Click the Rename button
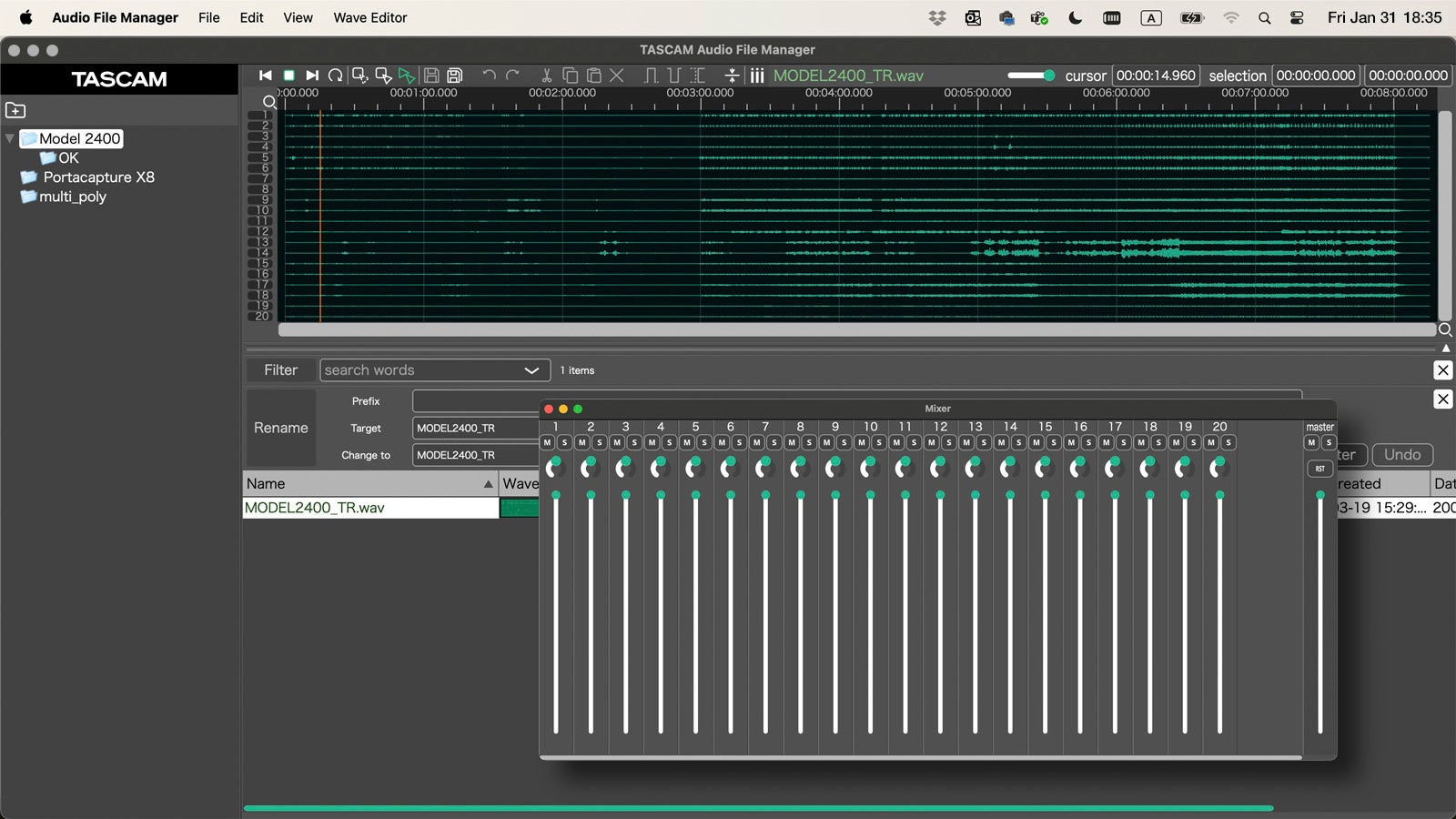The height and width of the screenshot is (819, 1456). (280, 428)
